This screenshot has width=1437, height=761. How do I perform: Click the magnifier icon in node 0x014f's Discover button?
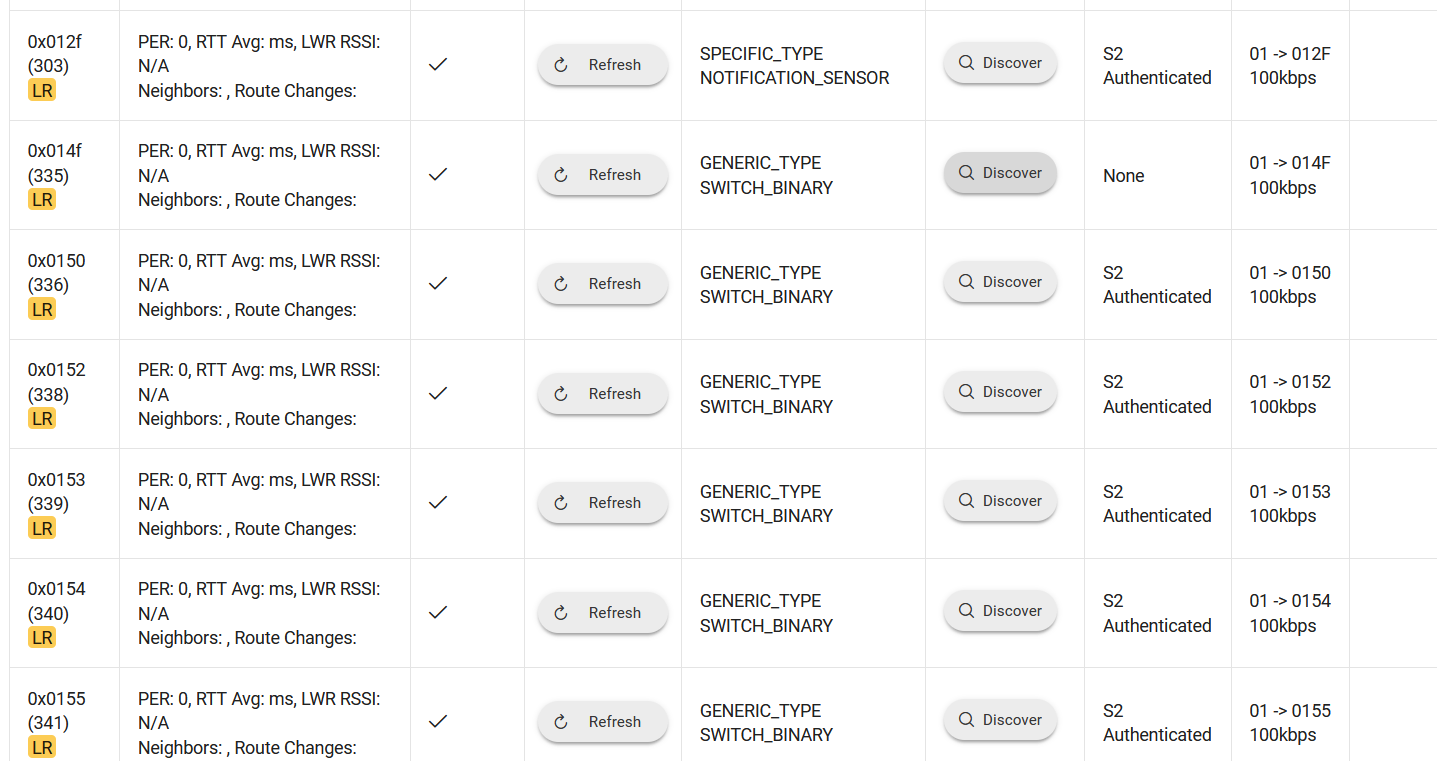tap(966, 172)
